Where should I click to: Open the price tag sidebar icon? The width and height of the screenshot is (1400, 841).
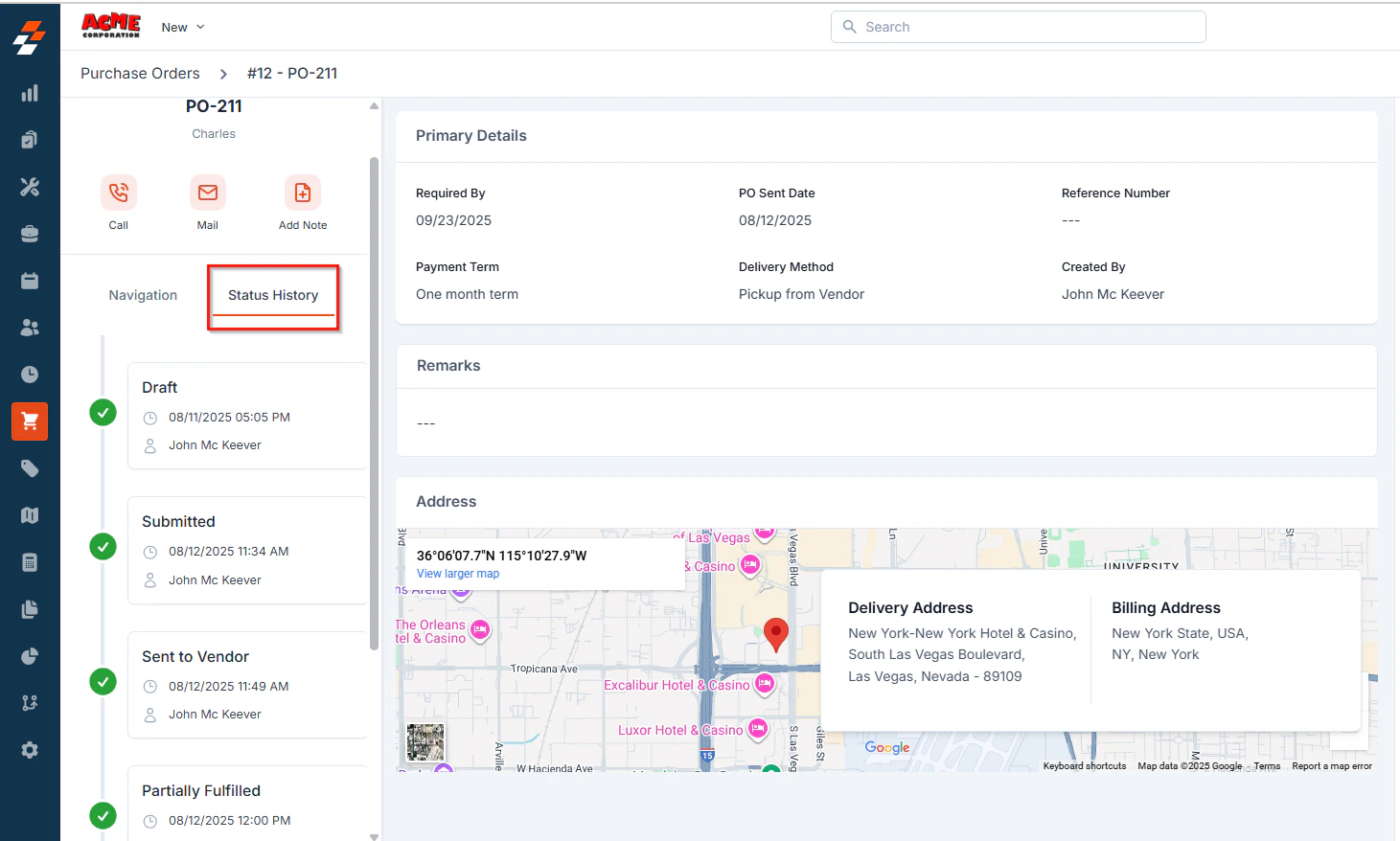(30, 468)
